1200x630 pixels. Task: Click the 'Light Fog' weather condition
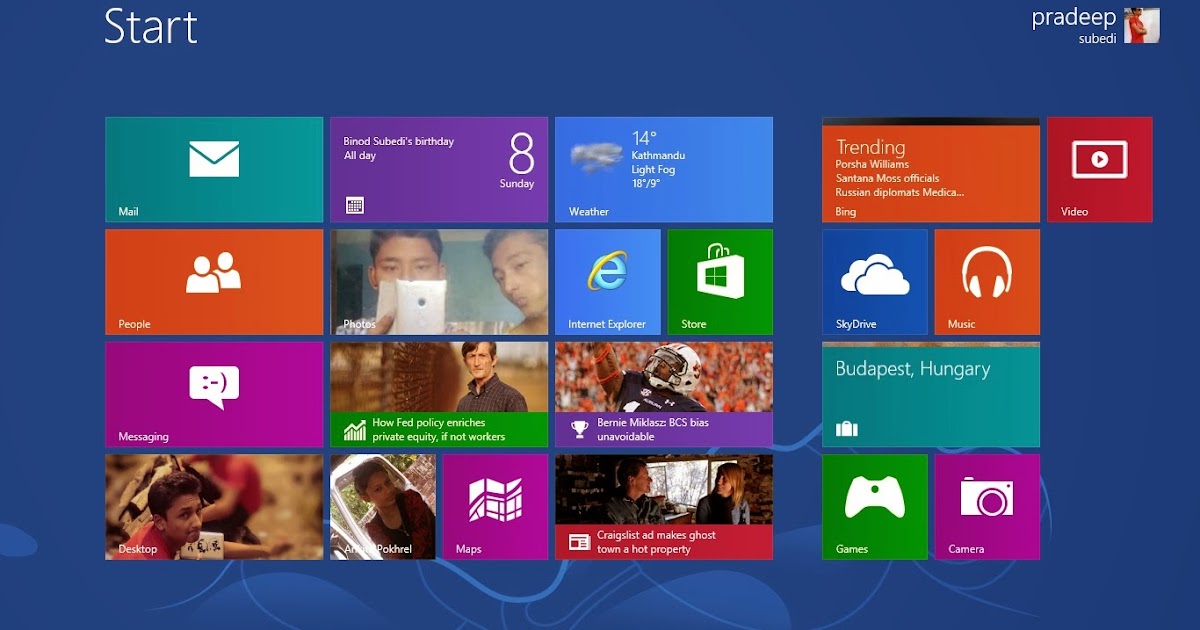[653, 170]
